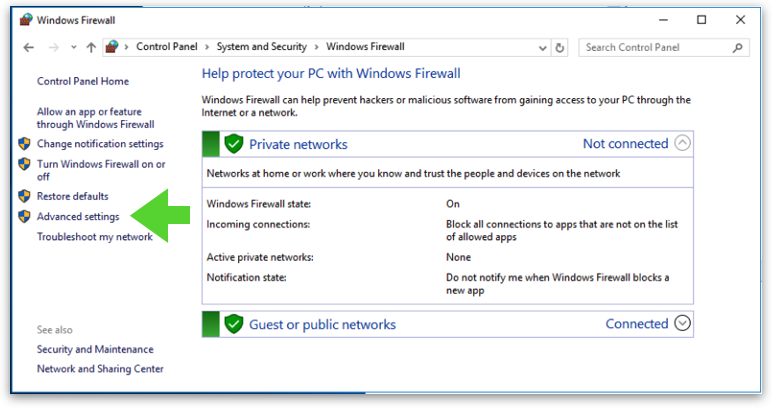772x408 pixels.
Task: Click the Windows Firewall title bar icon
Action: [x=26, y=20]
